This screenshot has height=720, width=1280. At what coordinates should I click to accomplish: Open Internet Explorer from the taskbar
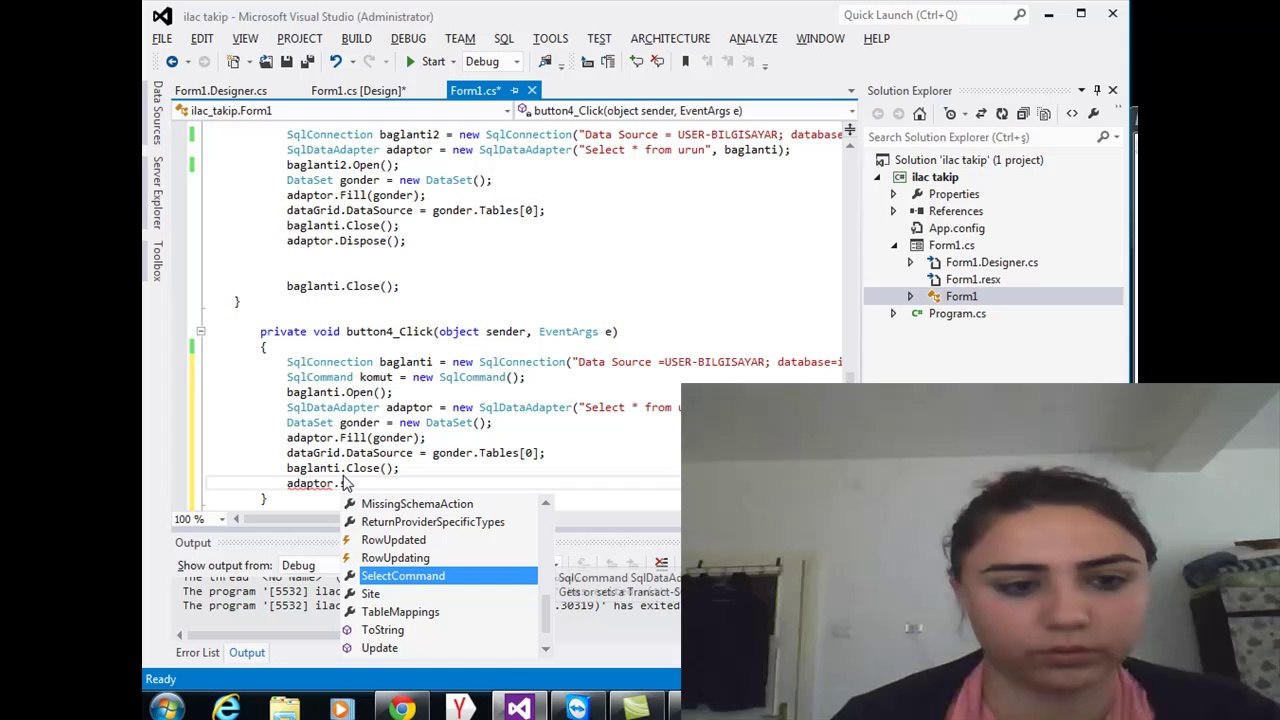click(227, 708)
